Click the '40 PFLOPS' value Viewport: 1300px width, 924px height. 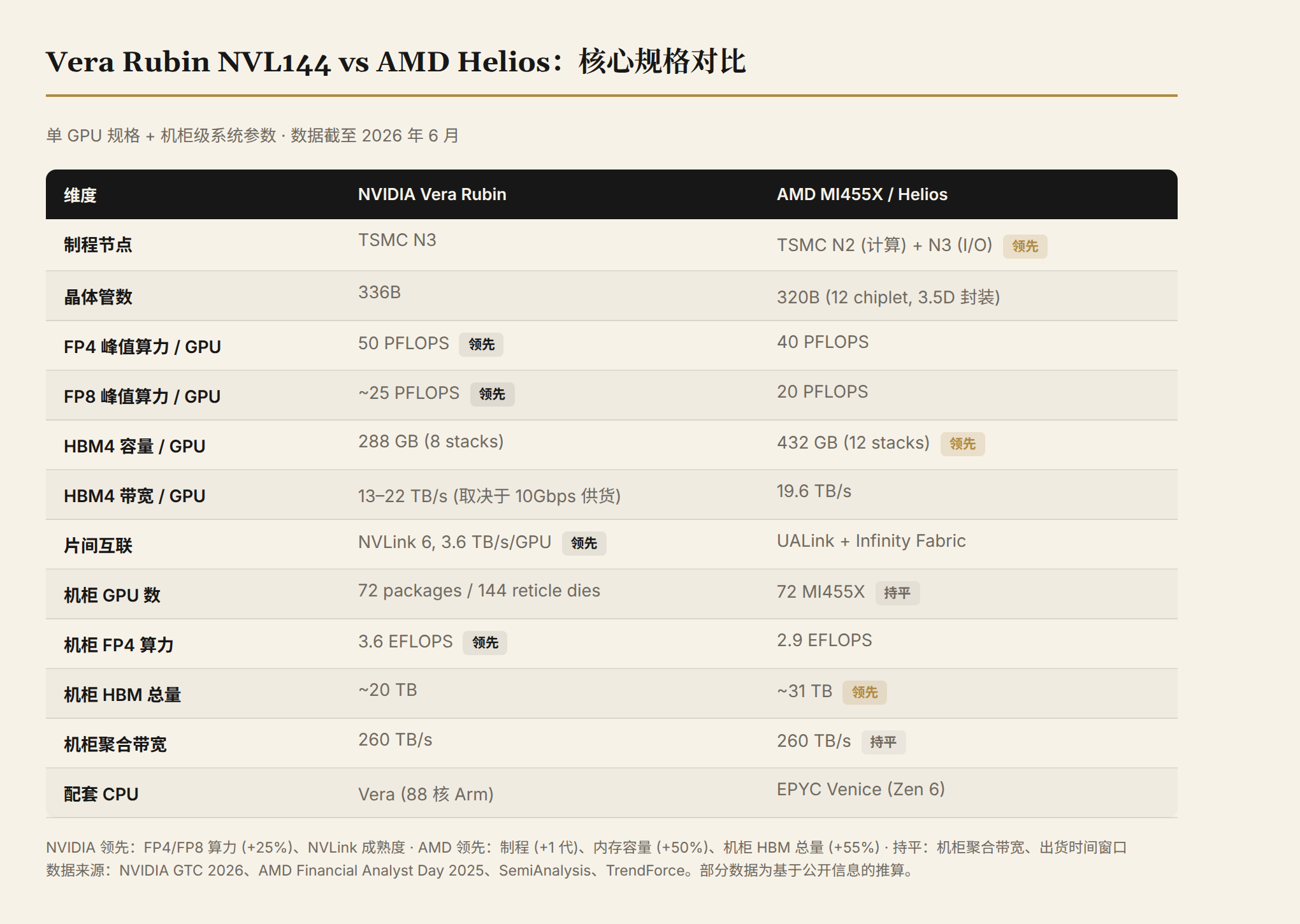(822, 342)
